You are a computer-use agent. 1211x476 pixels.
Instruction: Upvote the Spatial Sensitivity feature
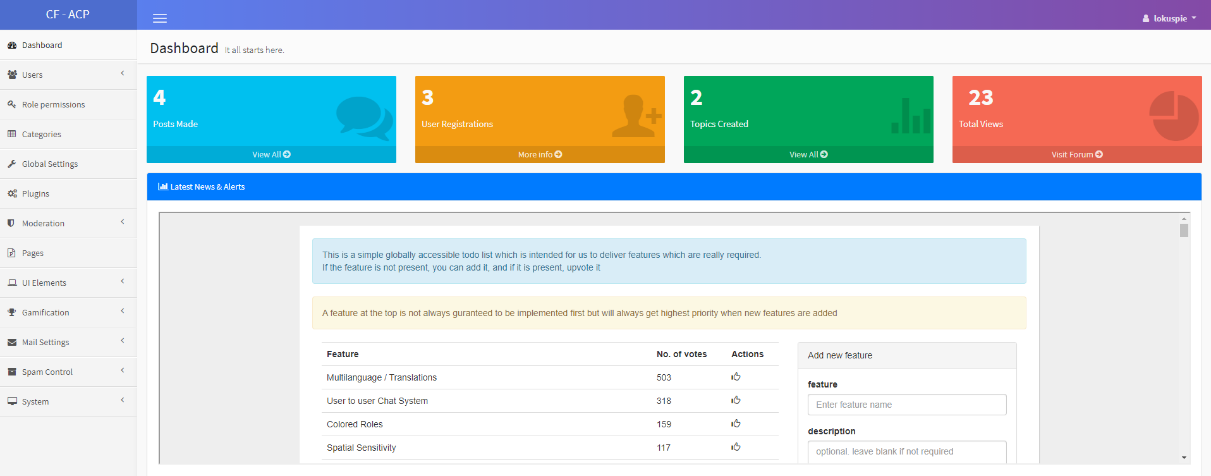coord(736,447)
